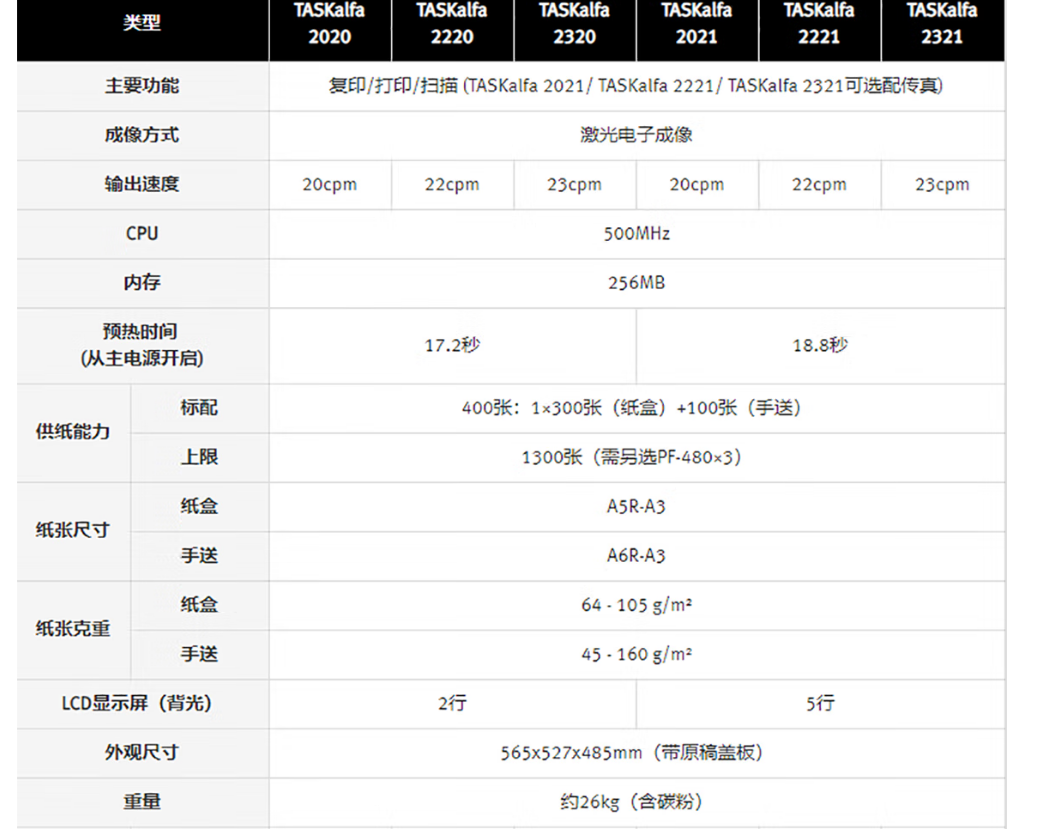Click the 45 - 160 g/m² value
This screenshot has height=829, width=1060.
pyautogui.click(x=636, y=655)
